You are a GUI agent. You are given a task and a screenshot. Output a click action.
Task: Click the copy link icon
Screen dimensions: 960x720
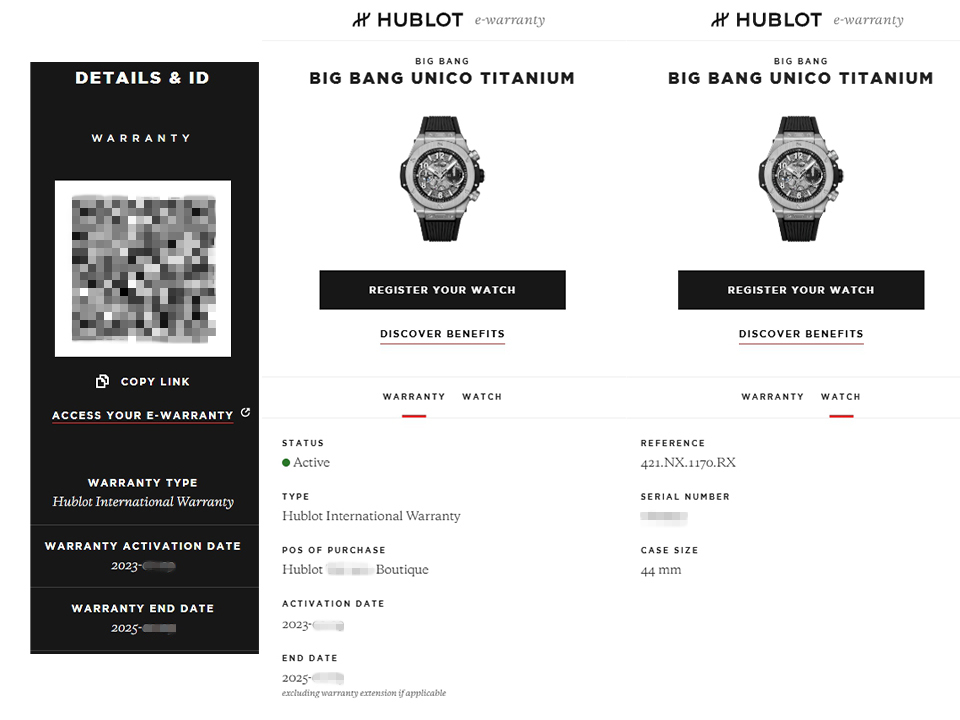(102, 382)
